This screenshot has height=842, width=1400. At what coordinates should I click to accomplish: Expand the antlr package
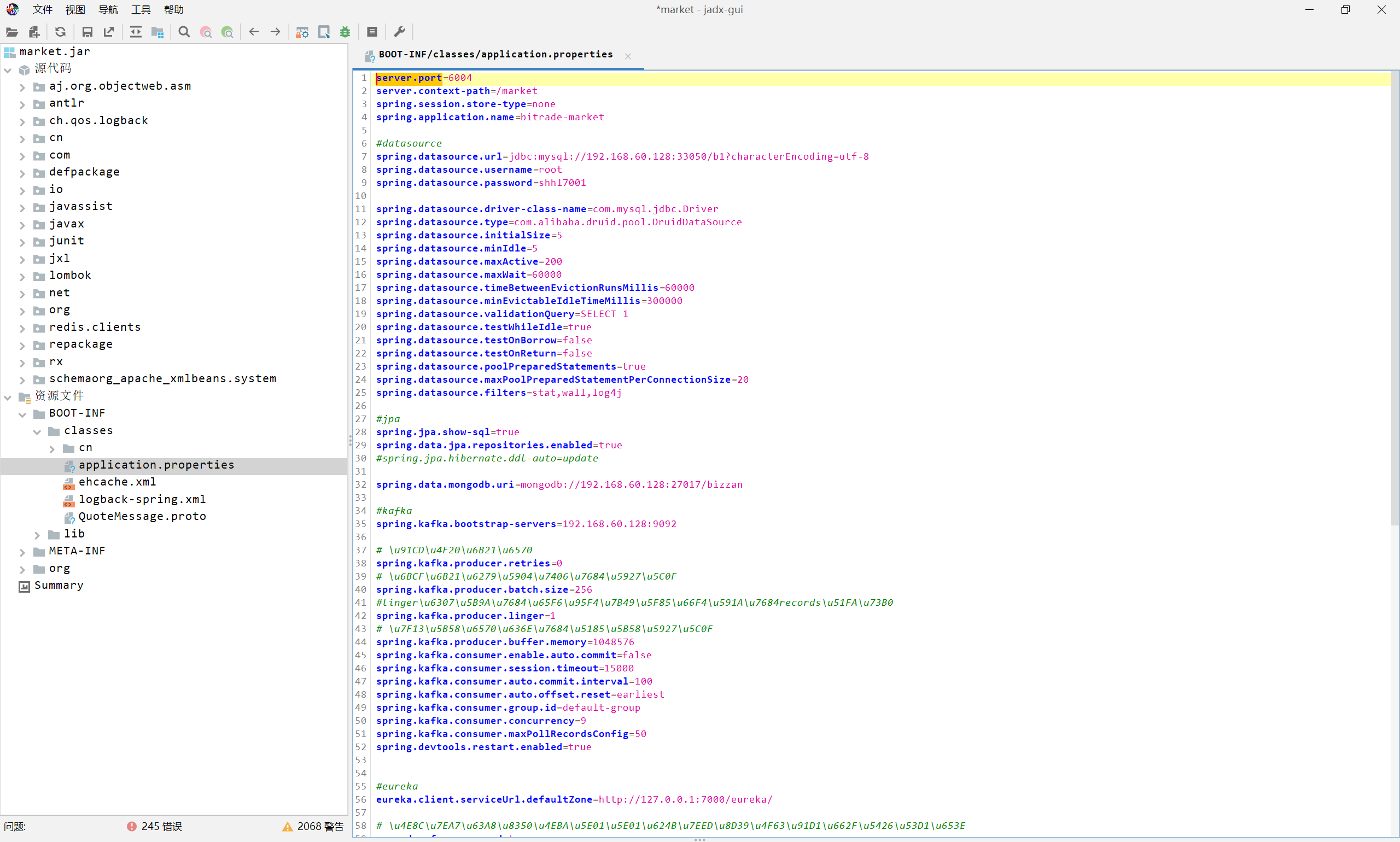point(23,104)
